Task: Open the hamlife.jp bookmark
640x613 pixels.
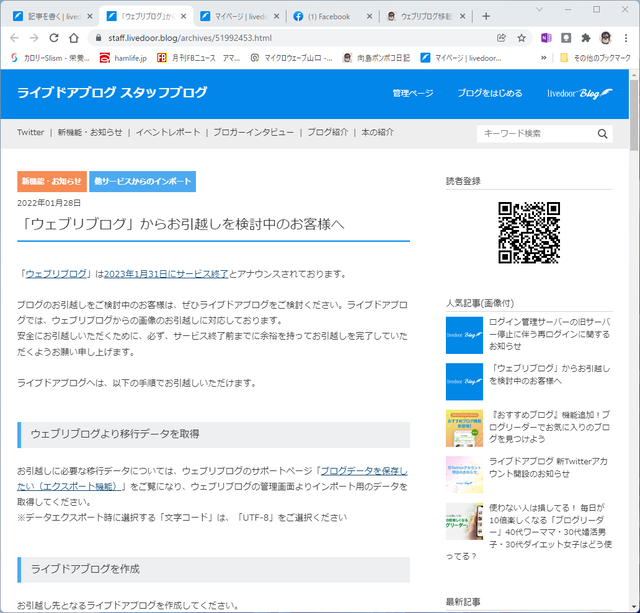Action: 123,58
